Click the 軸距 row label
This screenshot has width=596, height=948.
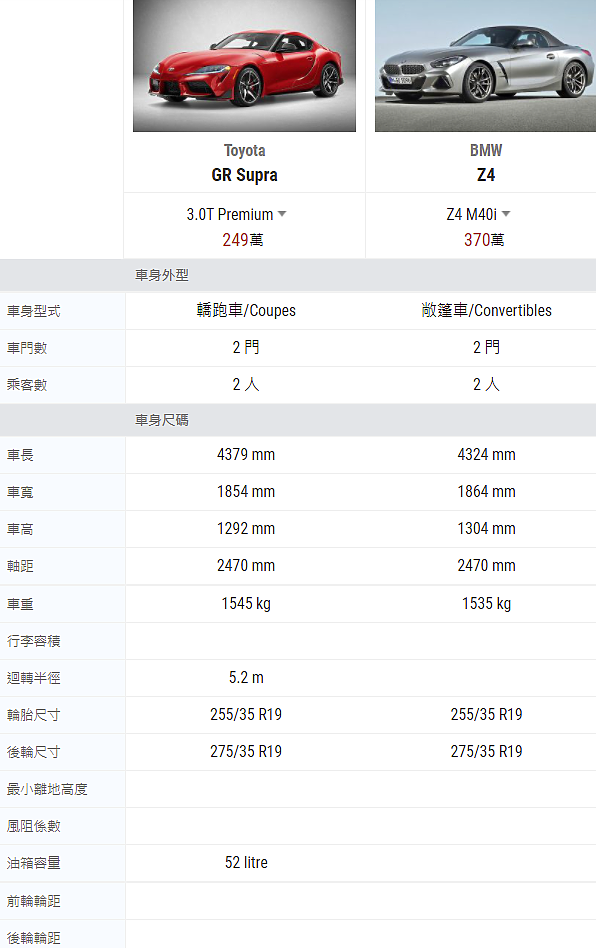(x=20, y=567)
